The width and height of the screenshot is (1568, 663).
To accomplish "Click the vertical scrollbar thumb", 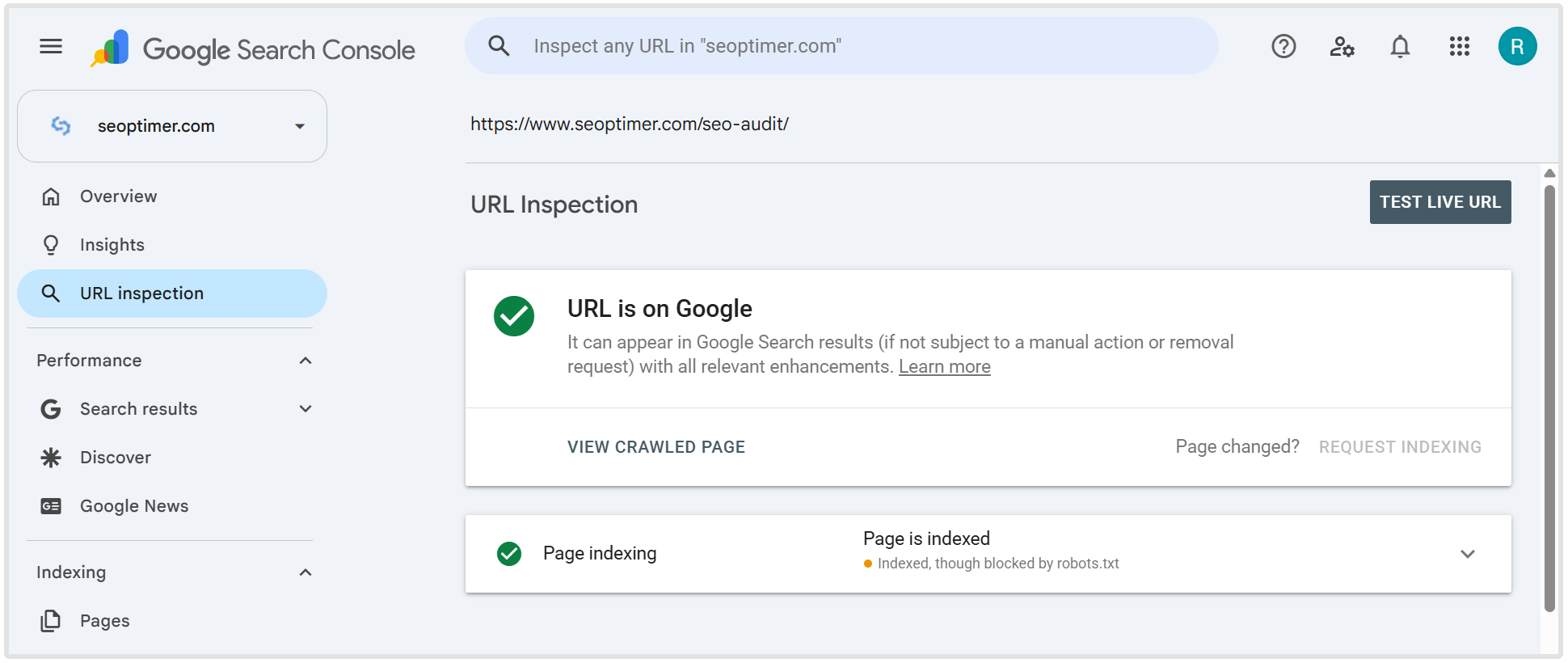I will (1549, 398).
